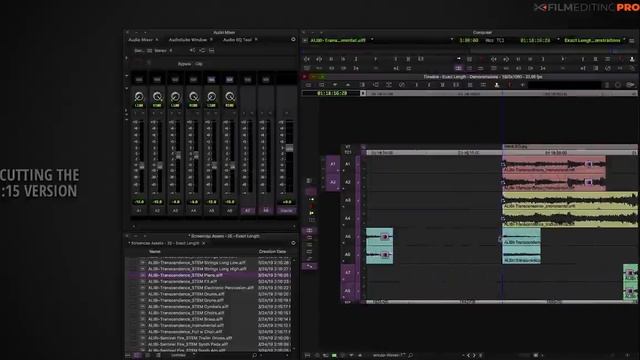The image size is (640, 360).
Task: Click the search magnifier icon in bin
Action: point(255,356)
